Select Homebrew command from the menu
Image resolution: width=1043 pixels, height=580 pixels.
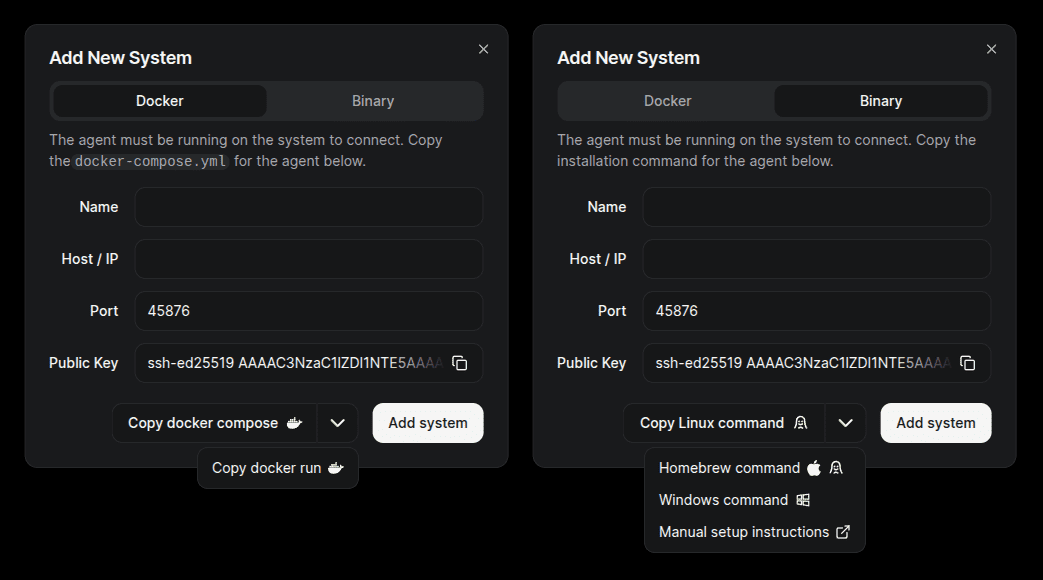coord(729,467)
